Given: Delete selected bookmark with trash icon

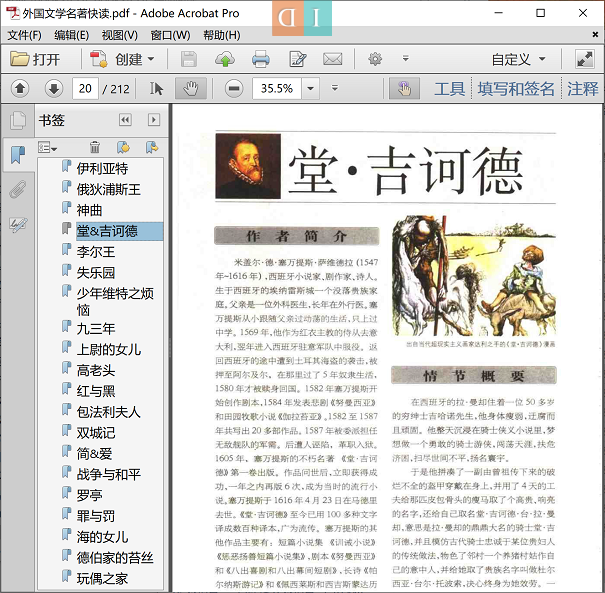Looking at the screenshot, I should (x=95, y=147).
